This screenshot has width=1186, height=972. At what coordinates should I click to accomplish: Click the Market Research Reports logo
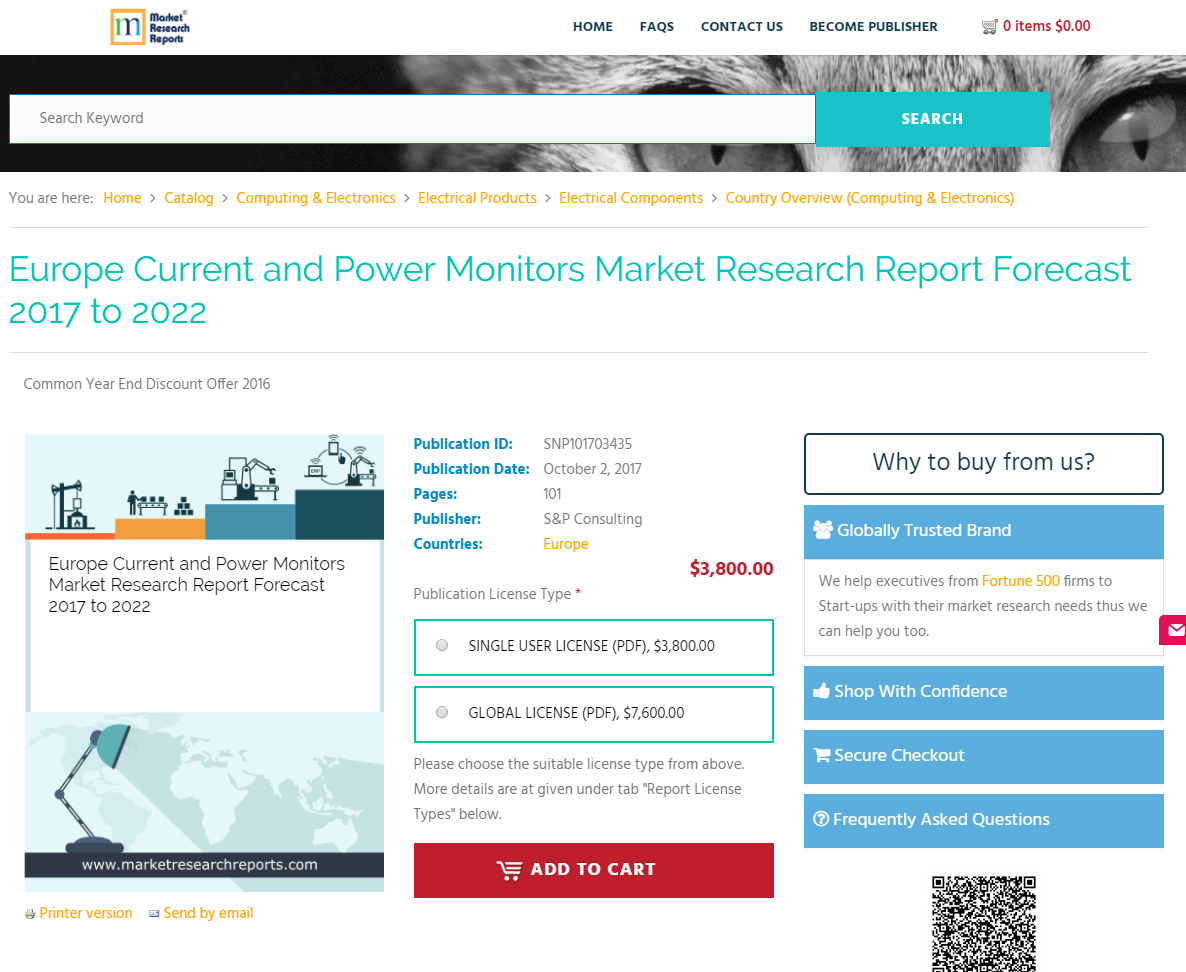pyautogui.click(x=150, y=27)
